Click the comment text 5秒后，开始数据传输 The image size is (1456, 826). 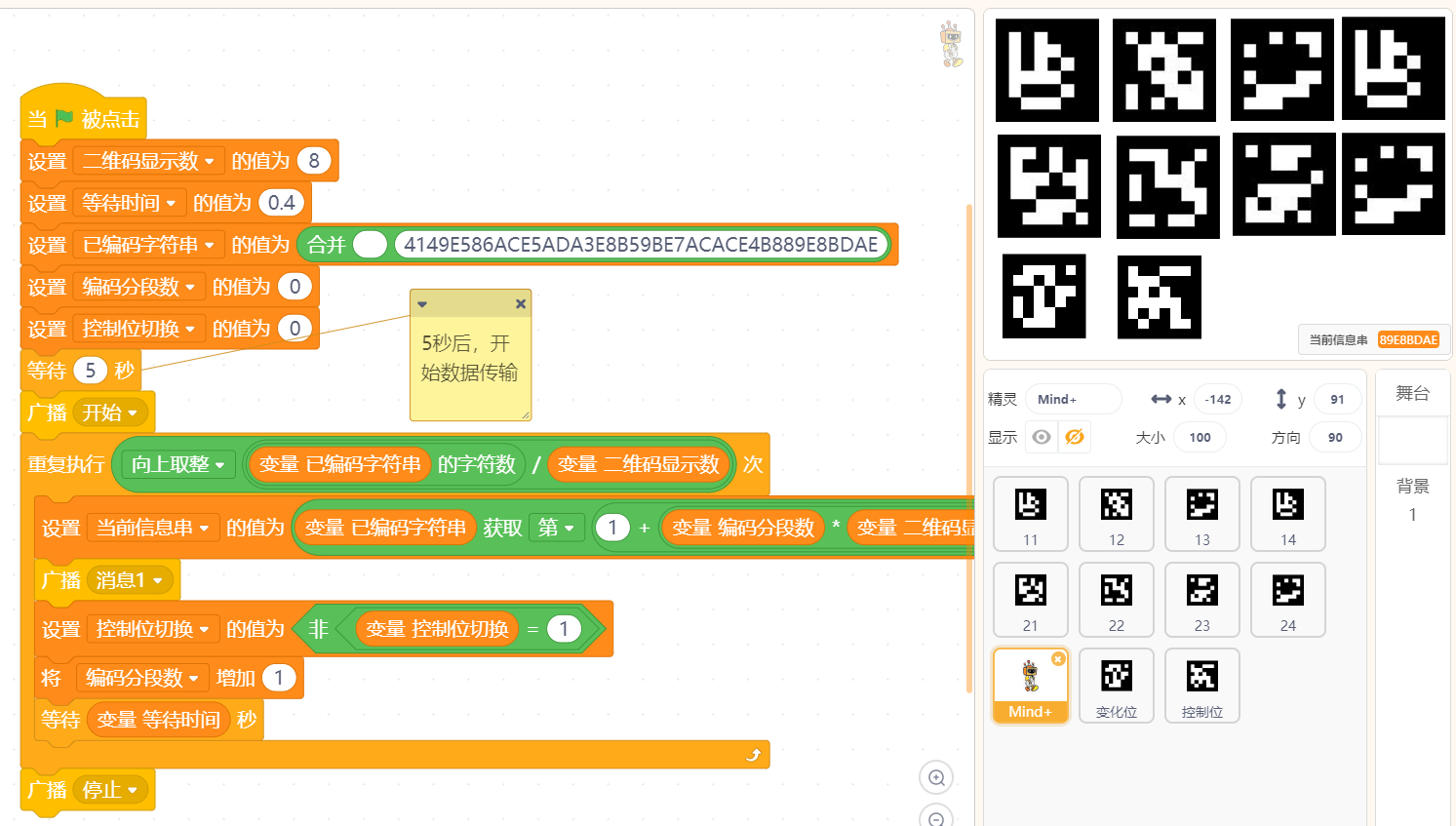470,358
